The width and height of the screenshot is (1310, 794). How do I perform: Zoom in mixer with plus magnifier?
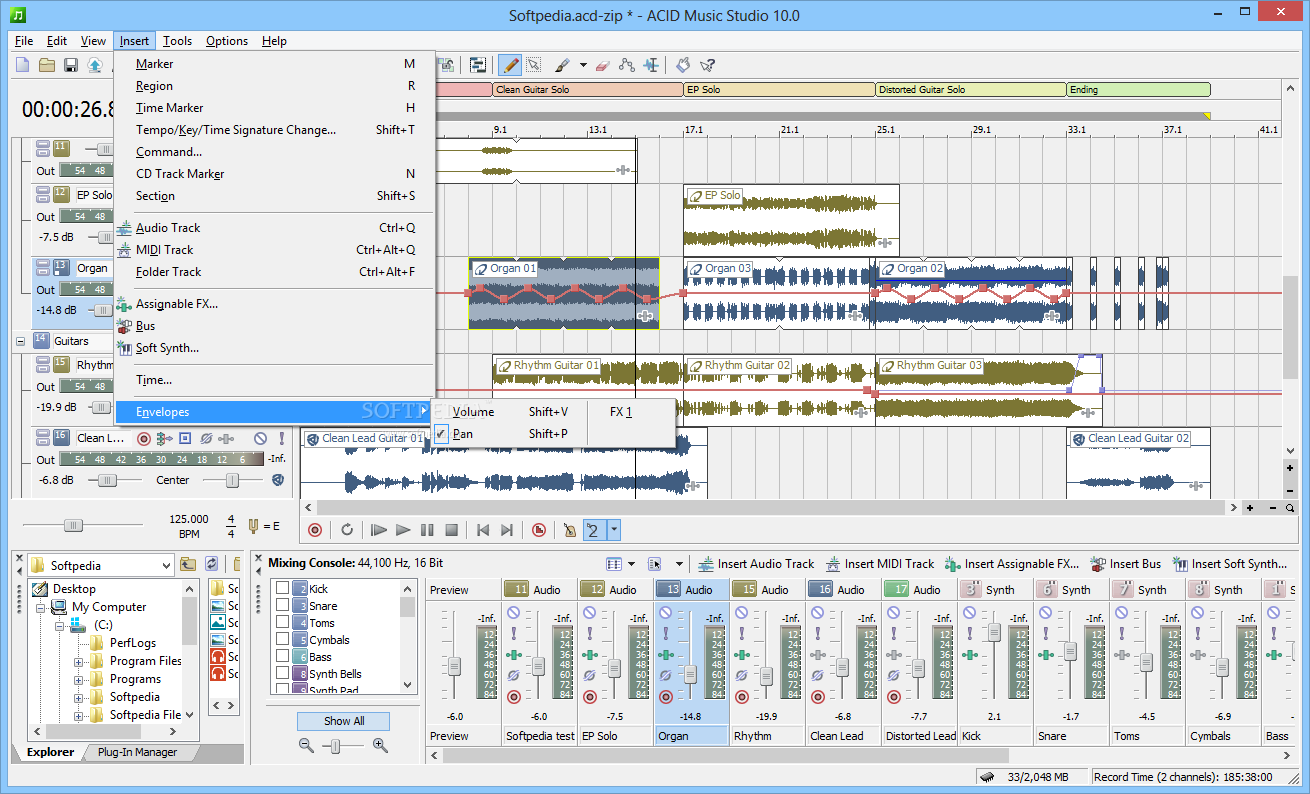click(x=380, y=744)
